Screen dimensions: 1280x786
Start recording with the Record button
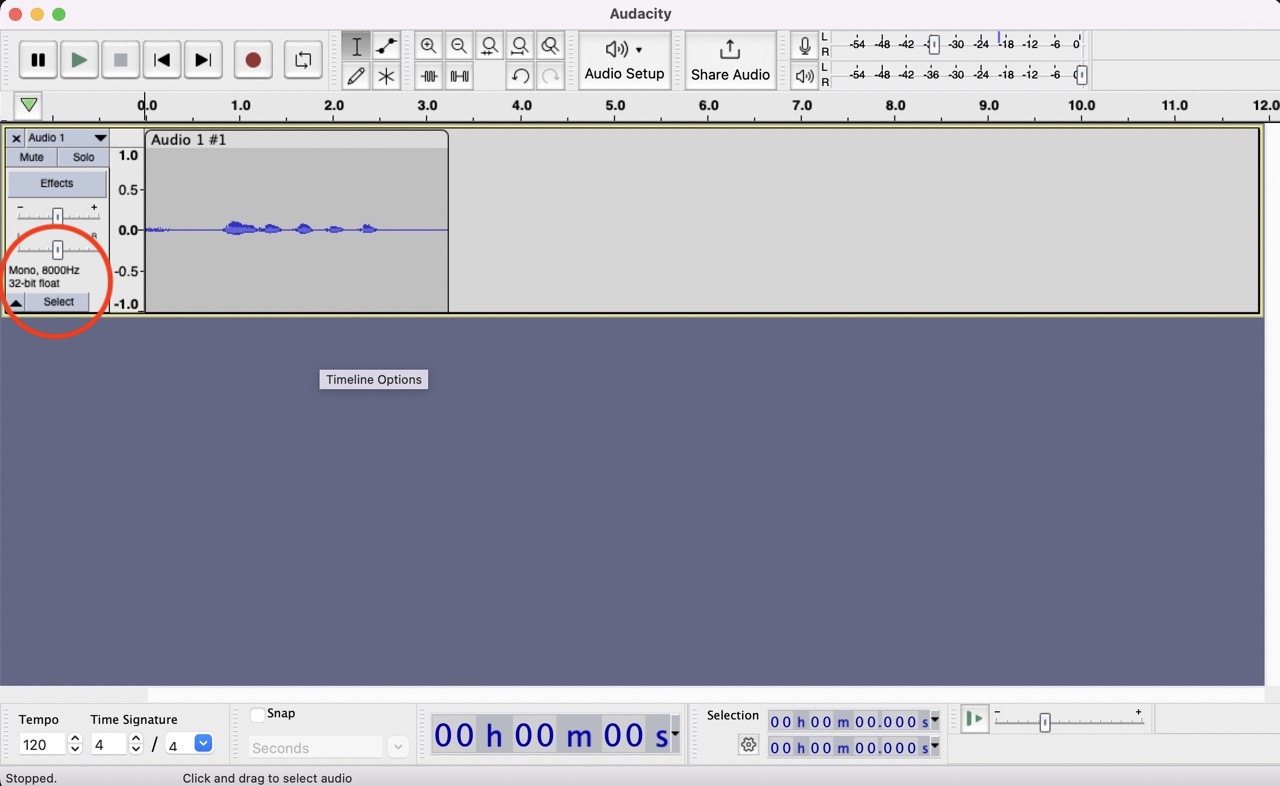tap(253, 60)
